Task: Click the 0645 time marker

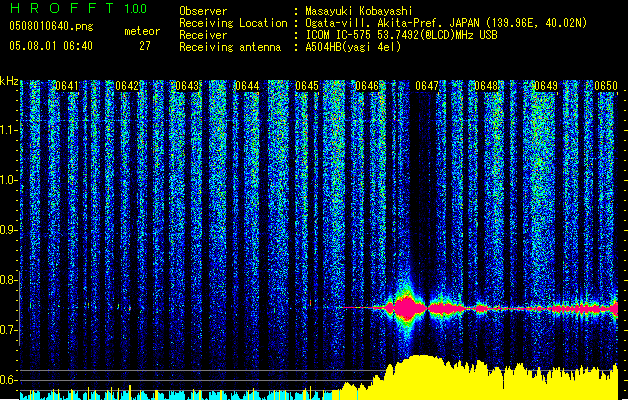Action: tap(307, 86)
